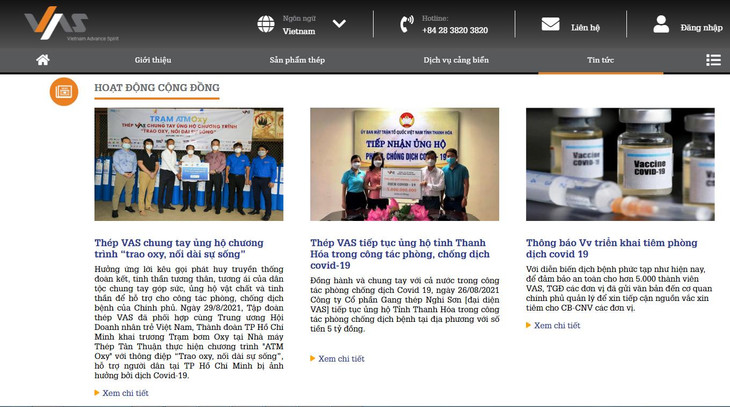Click the Liên hệ contact link
Viewport: 730px width, 407px height.
coord(586,28)
